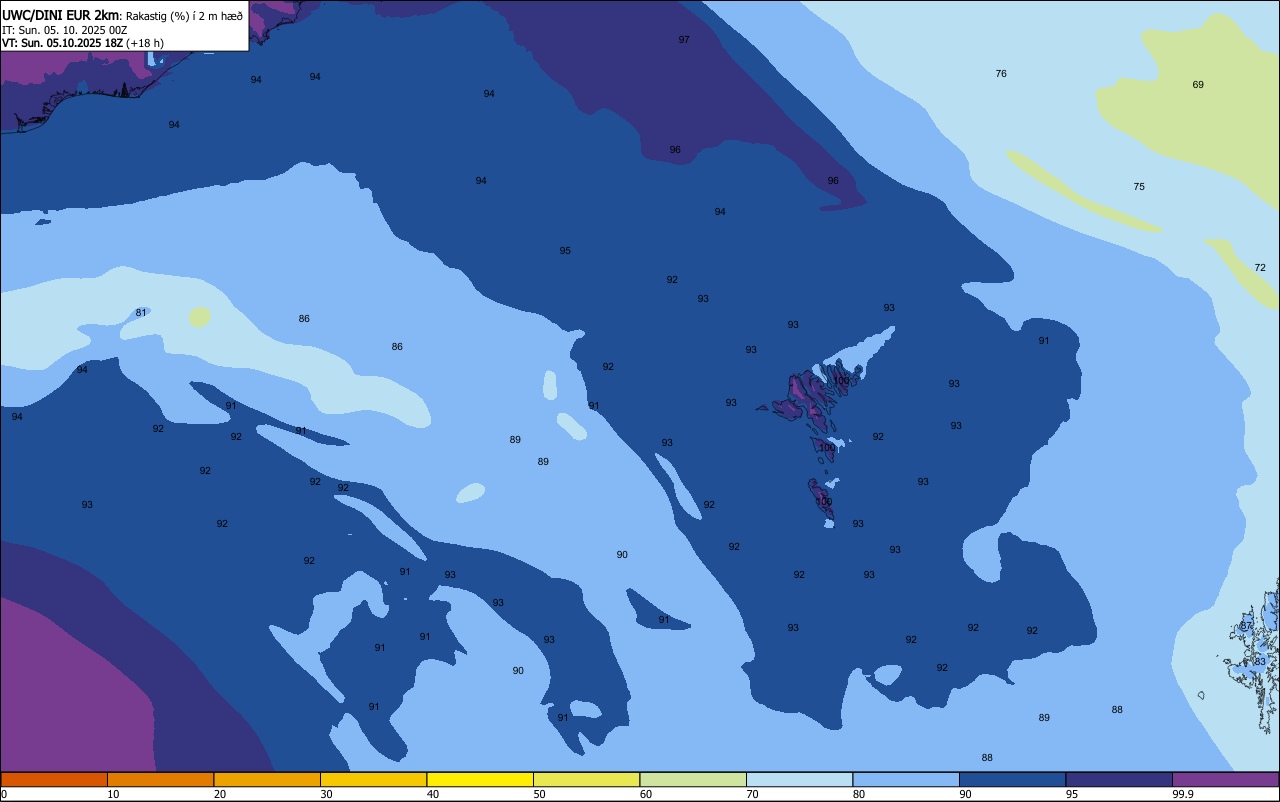The width and height of the screenshot is (1280, 802).
Task: Click the legend tick label 99.9
Action: pos(1182,794)
